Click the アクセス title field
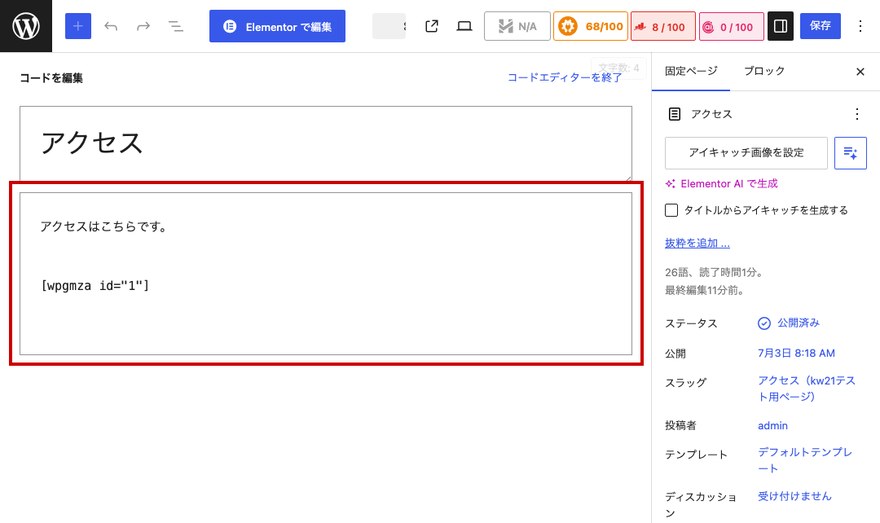The height and width of the screenshot is (523, 880). point(326,143)
